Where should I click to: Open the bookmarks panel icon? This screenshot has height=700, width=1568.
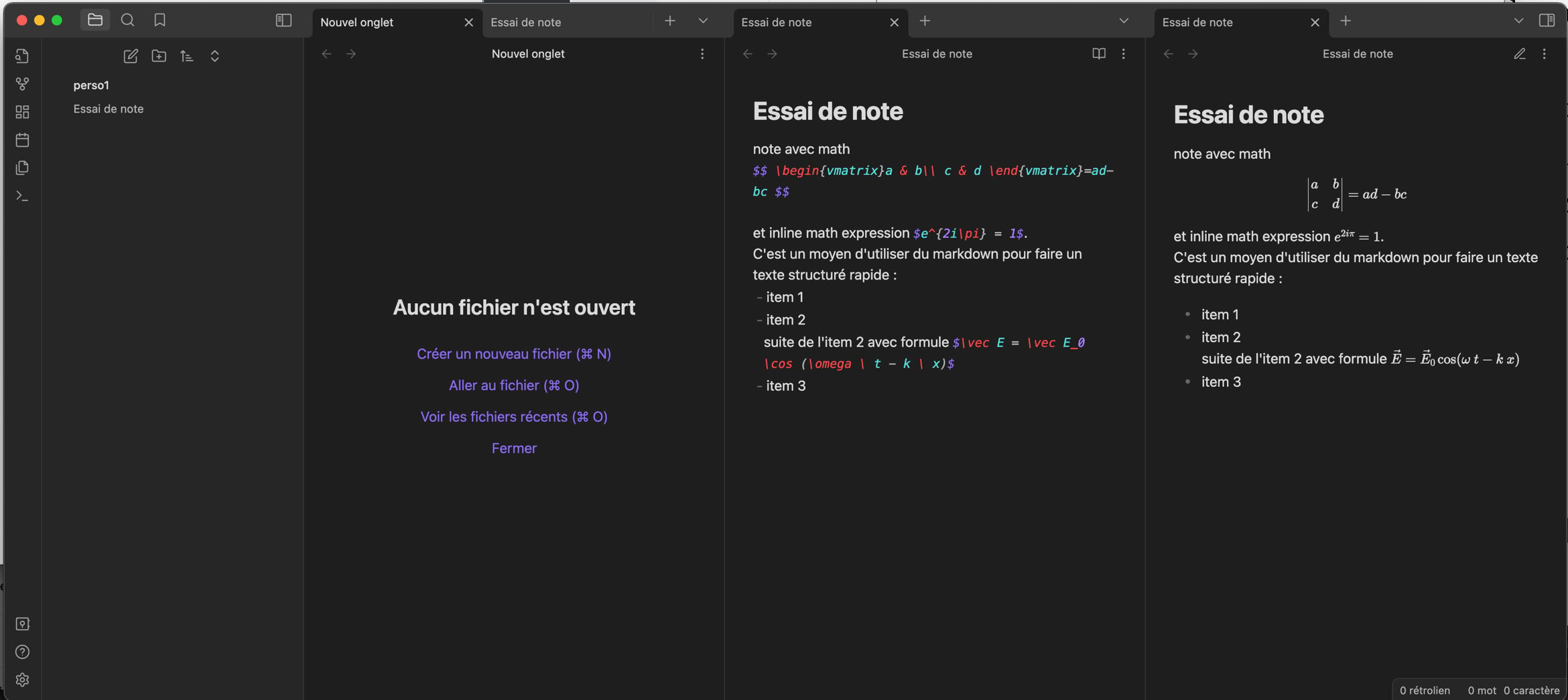[x=159, y=20]
